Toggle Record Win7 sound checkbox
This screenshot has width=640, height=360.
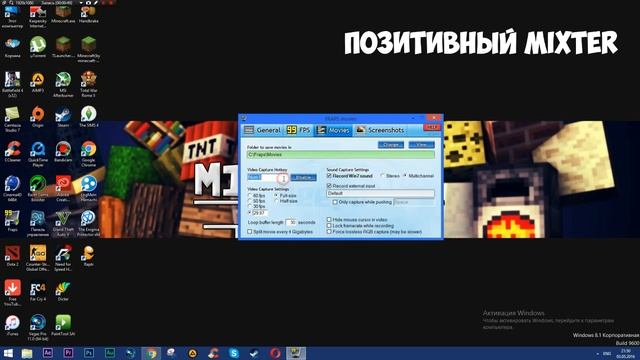[329, 176]
